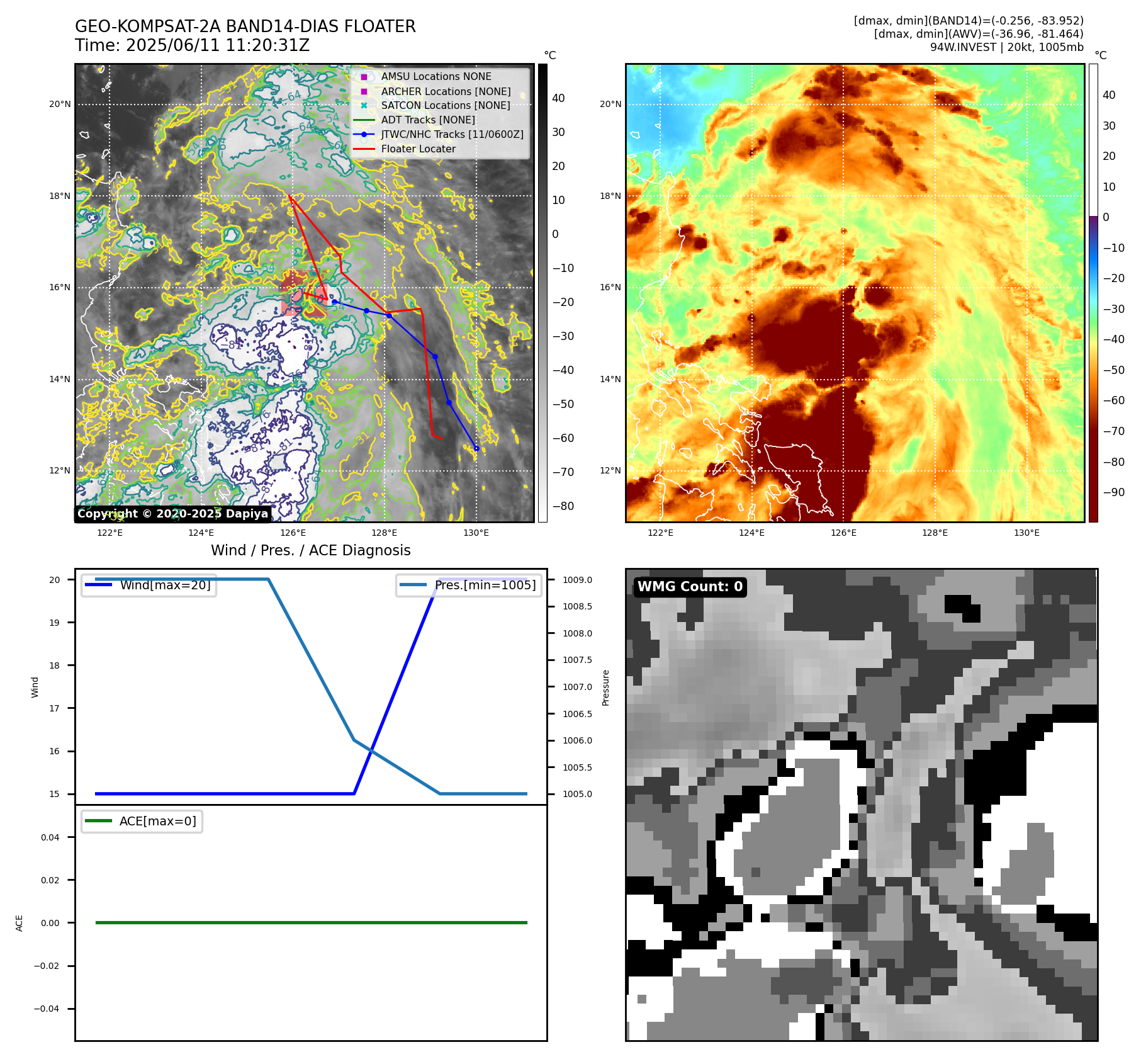Click the rainbow temperature colorbar
The height and width of the screenshot is (1064, 1141).
[1093, 293]
